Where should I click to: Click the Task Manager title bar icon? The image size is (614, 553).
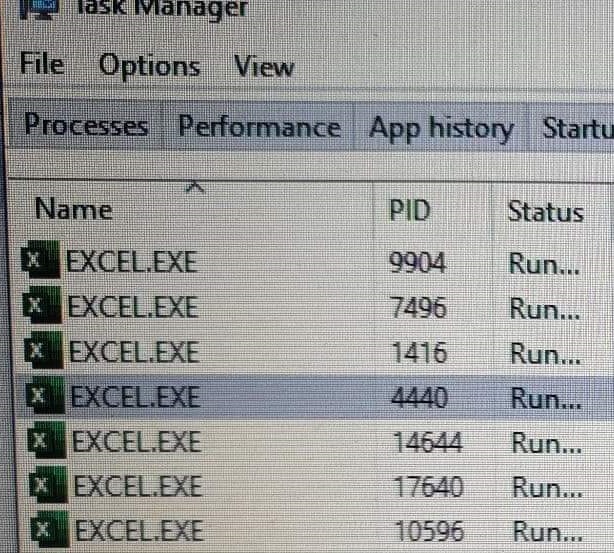[x=39, y=9]
